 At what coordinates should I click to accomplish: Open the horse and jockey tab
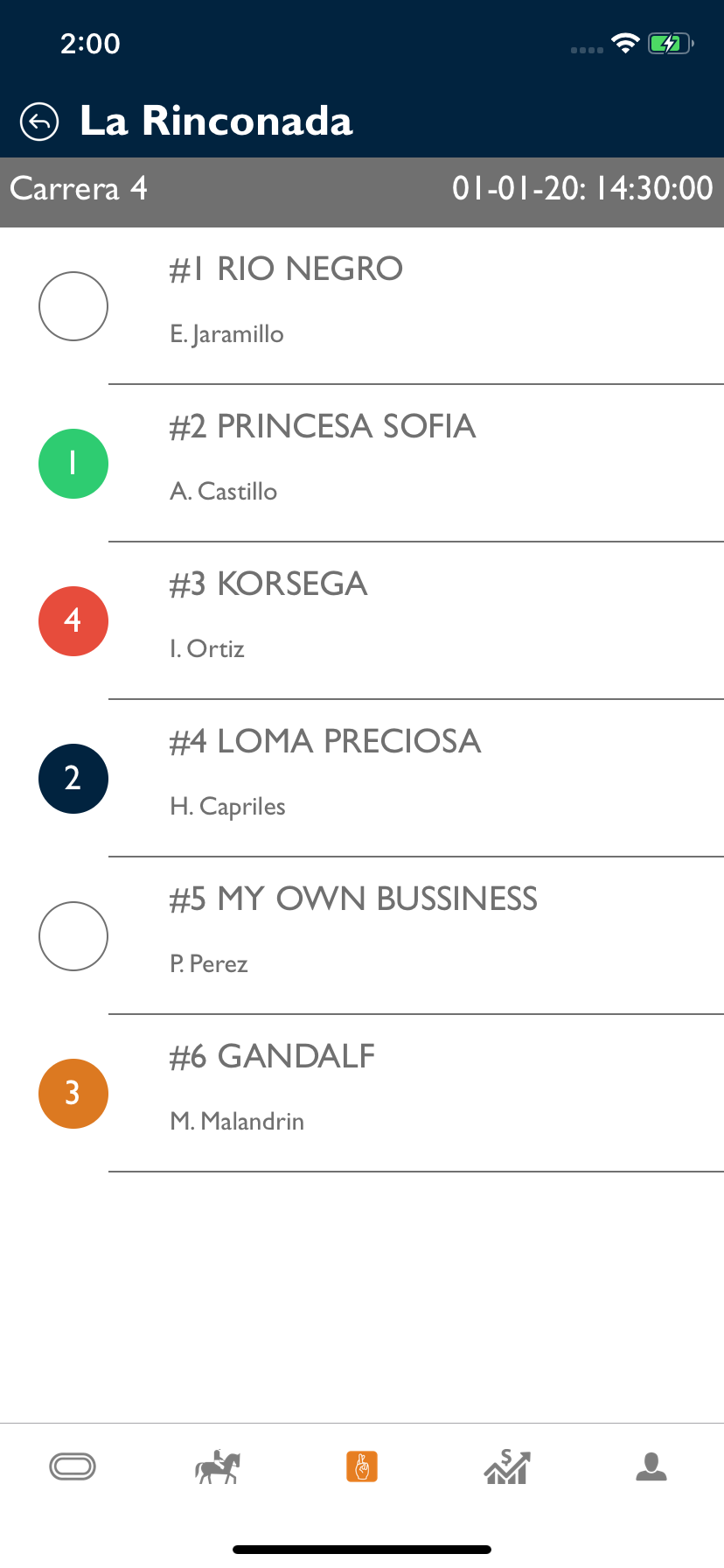coord(217,1466)
